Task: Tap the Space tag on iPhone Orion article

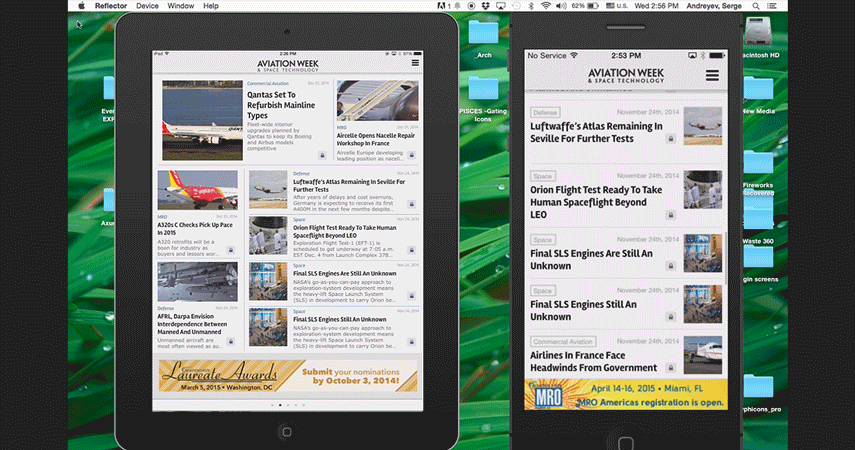Action: tap(543, 176)
